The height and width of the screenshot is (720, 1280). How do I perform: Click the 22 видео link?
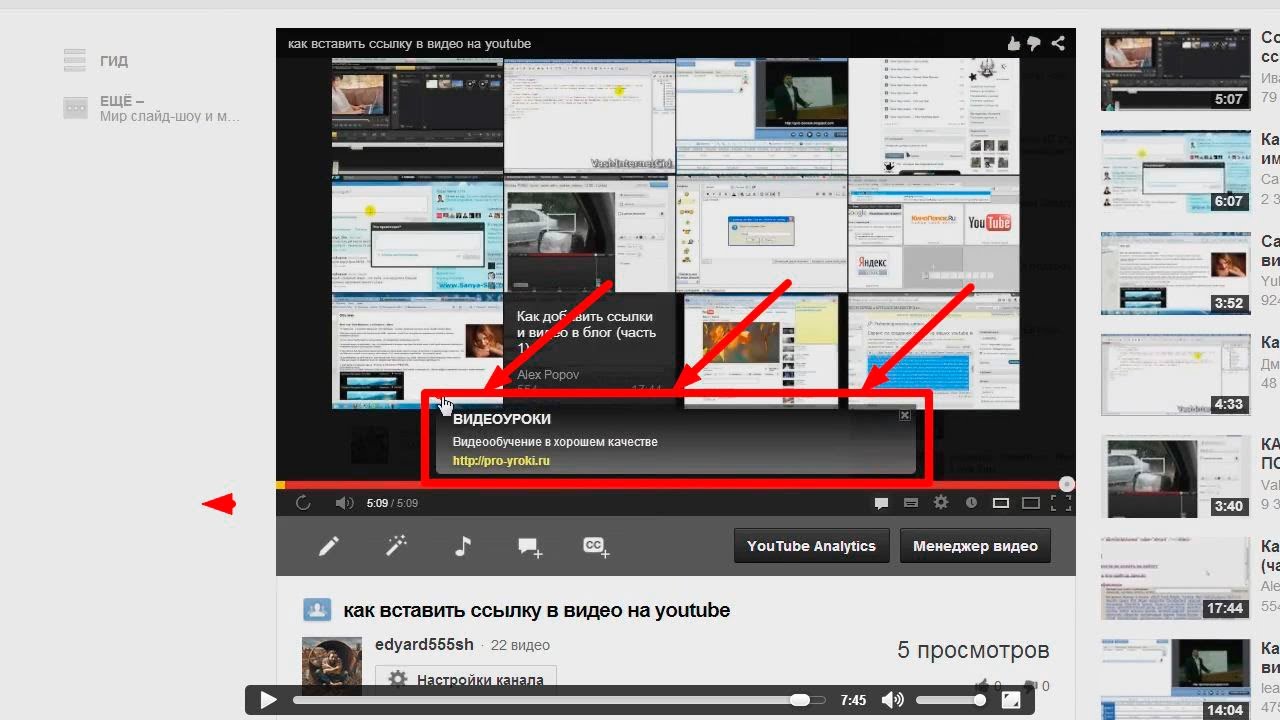tap(520, 645)
